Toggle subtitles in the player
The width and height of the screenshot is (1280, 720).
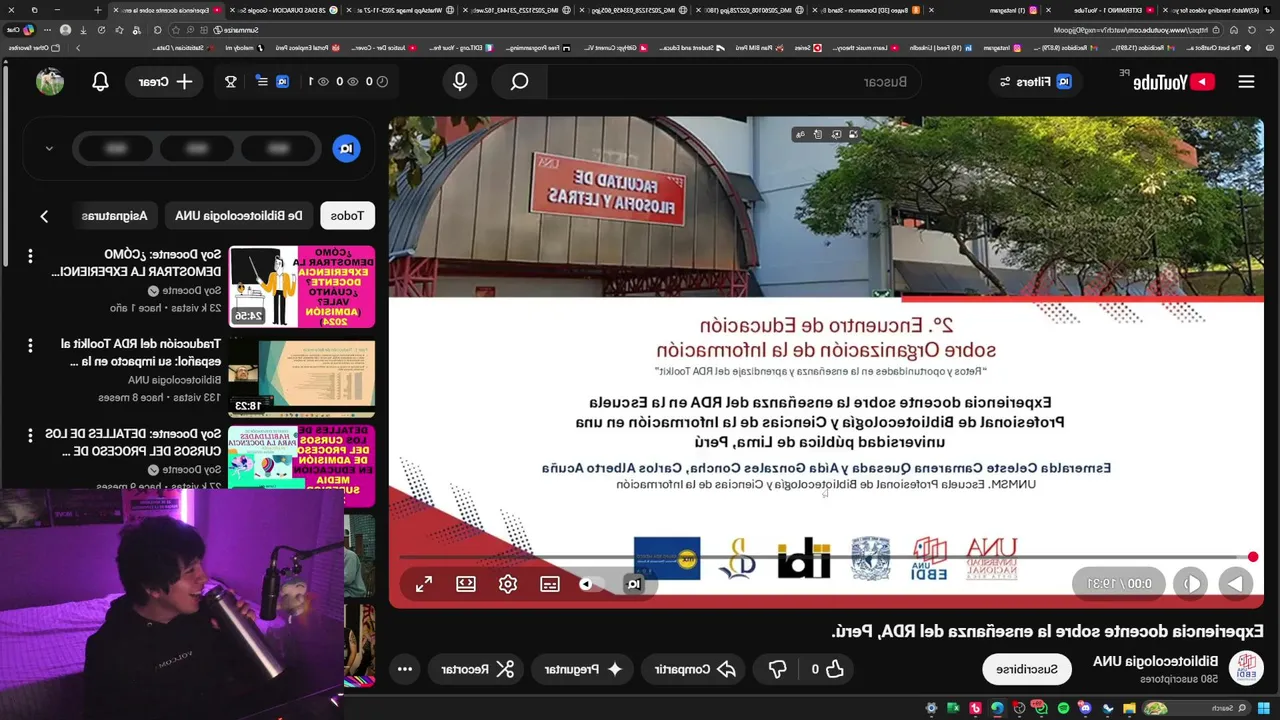pos(550,584)
